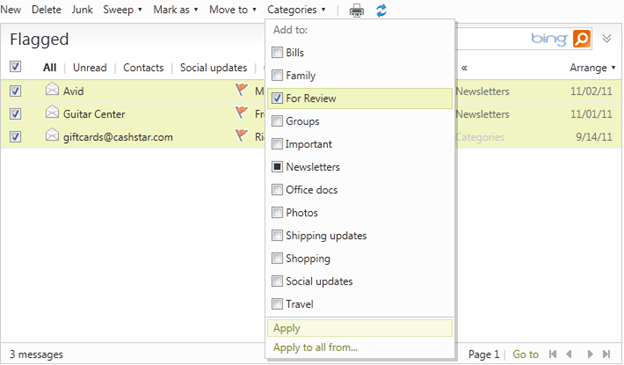Check the Shipping updates category
Viewport: 624px width, 365px height.
pos(277,235)
